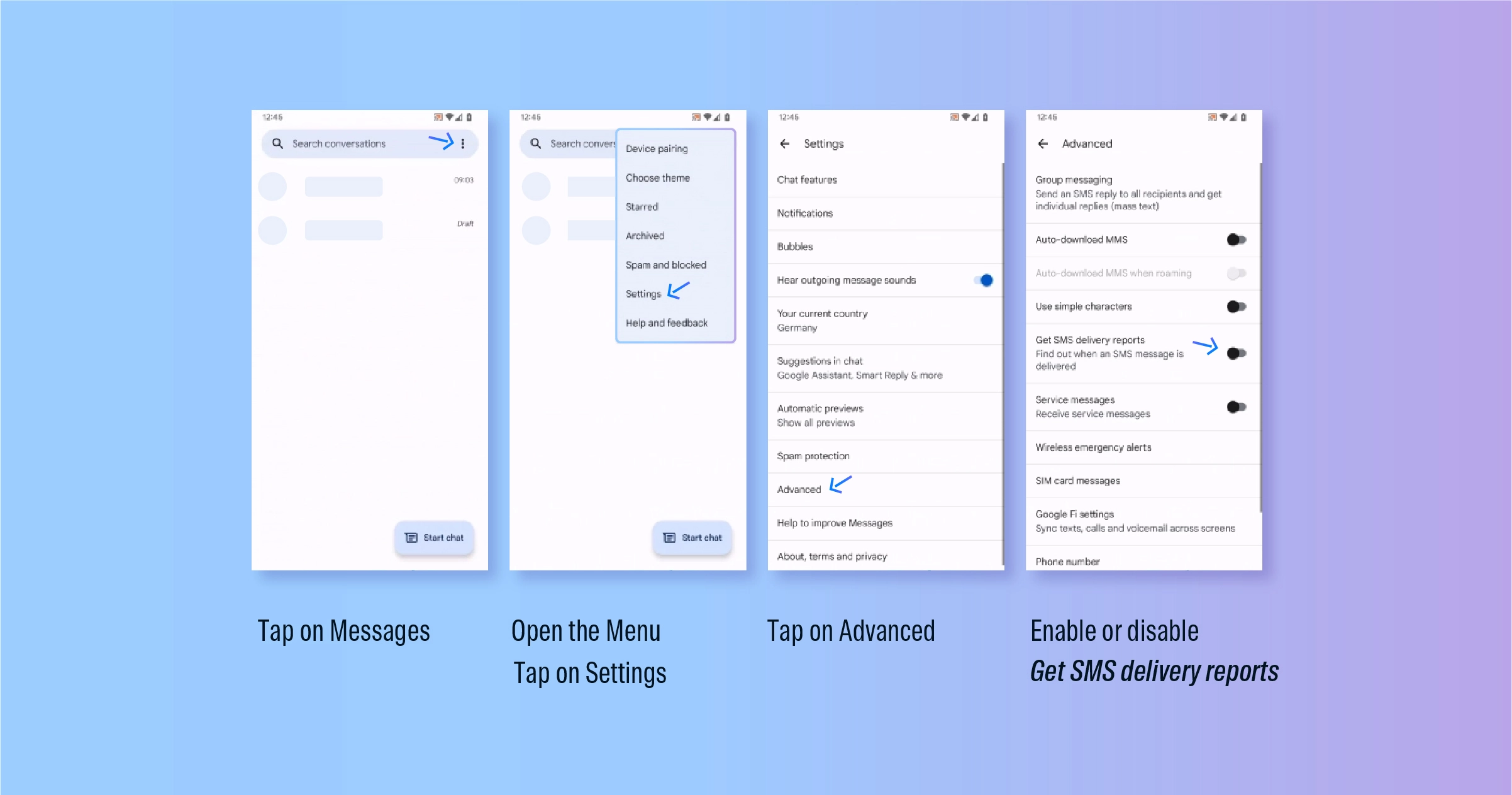The height and width of the screenshot is (795, 1512).
Task: Select Spam and blocked menu item
Action: (665, 265)
